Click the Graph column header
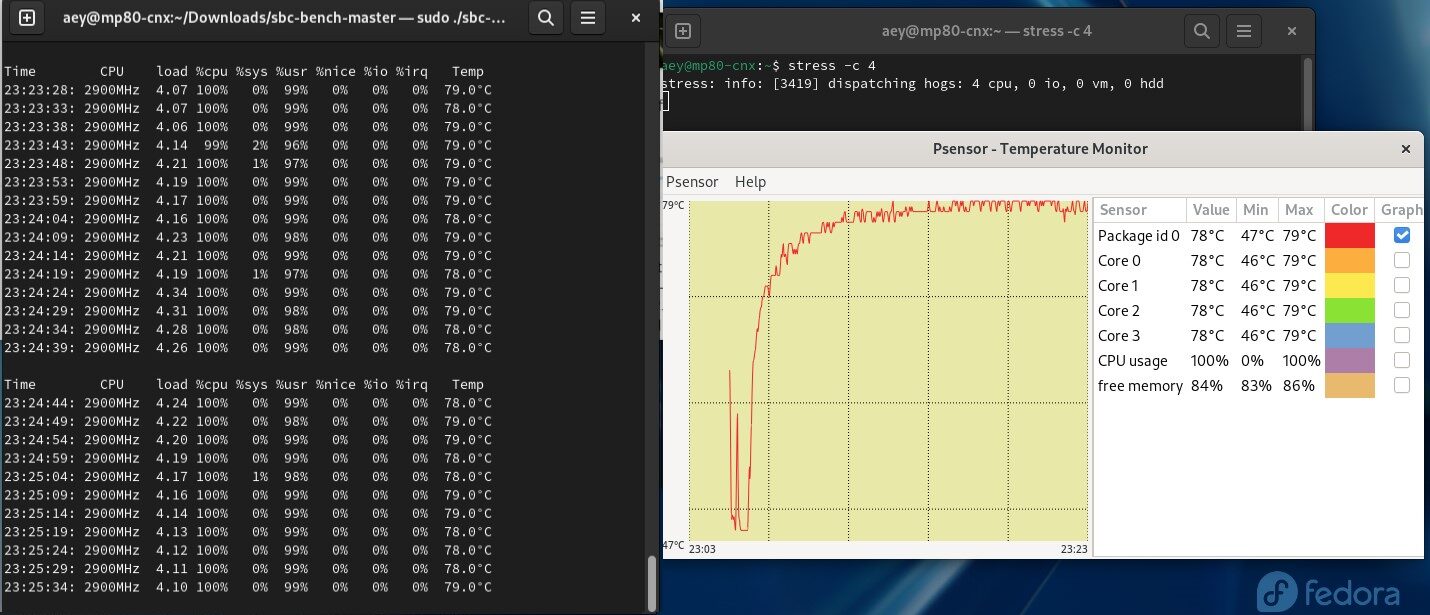The height and width of the screenshot is (615, 1430). [1400, 210]
